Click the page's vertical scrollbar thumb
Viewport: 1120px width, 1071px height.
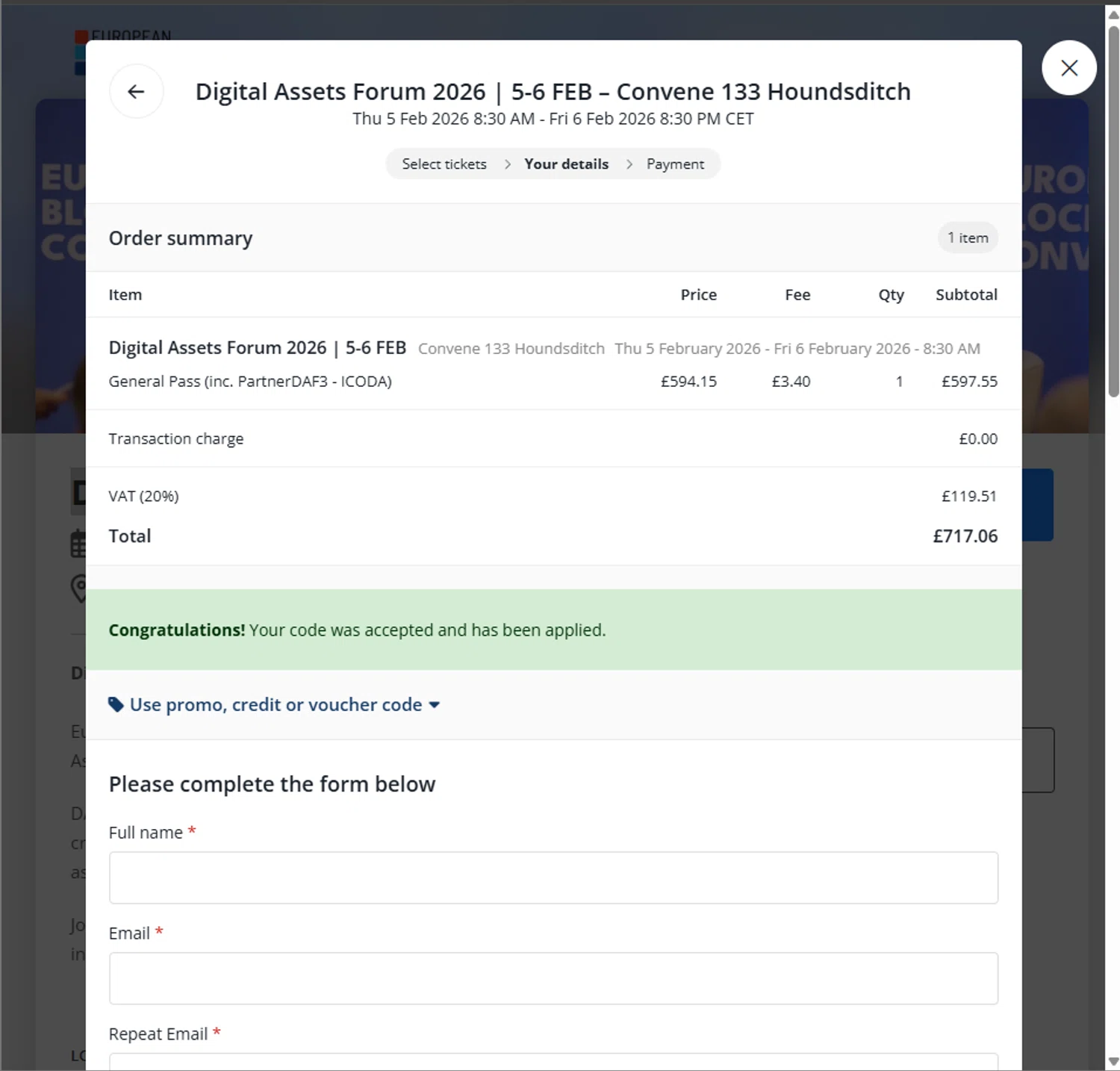(x=1113, y=211)
